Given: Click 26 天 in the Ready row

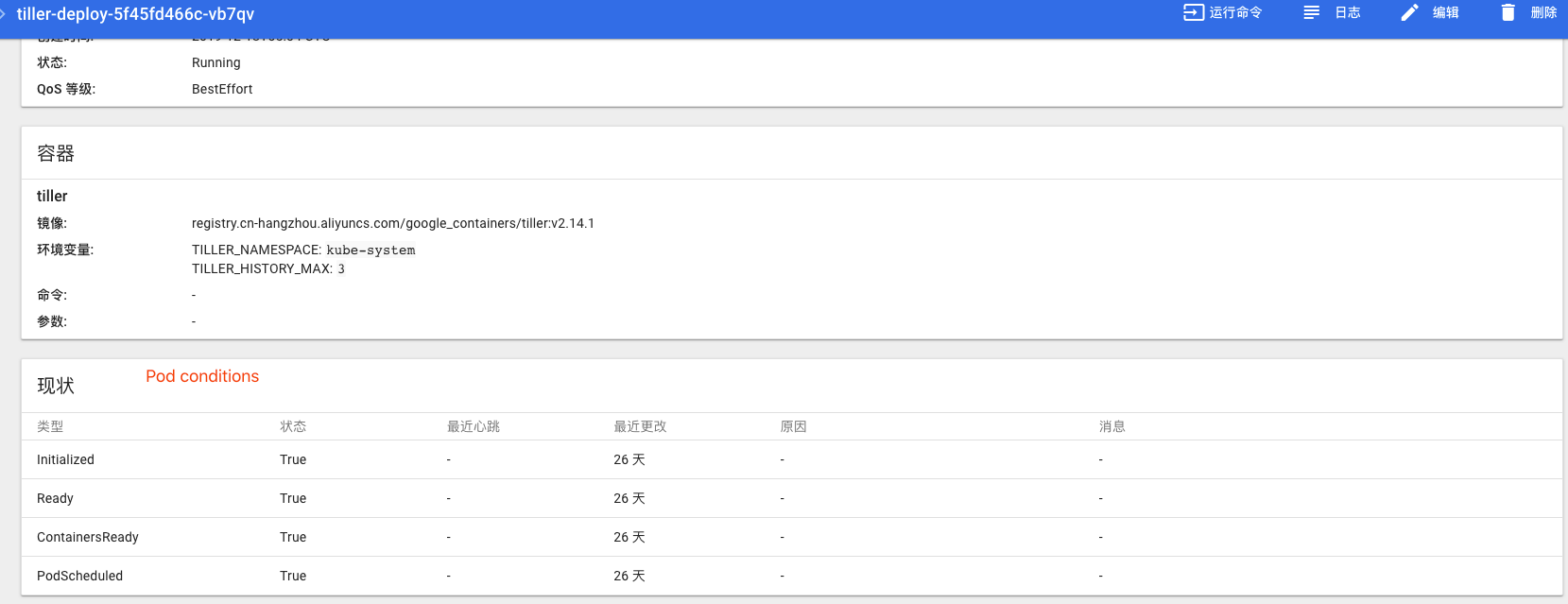Looking at the screenshot, I should [629, 498].
